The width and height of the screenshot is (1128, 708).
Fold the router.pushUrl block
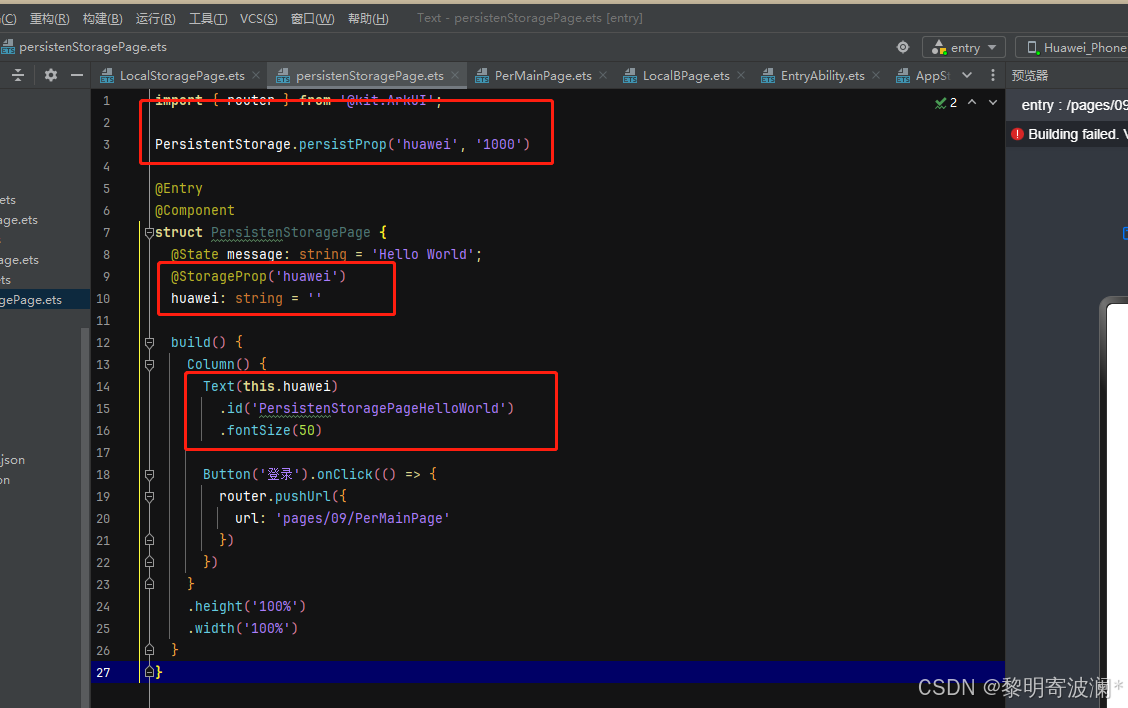(149, 496)
